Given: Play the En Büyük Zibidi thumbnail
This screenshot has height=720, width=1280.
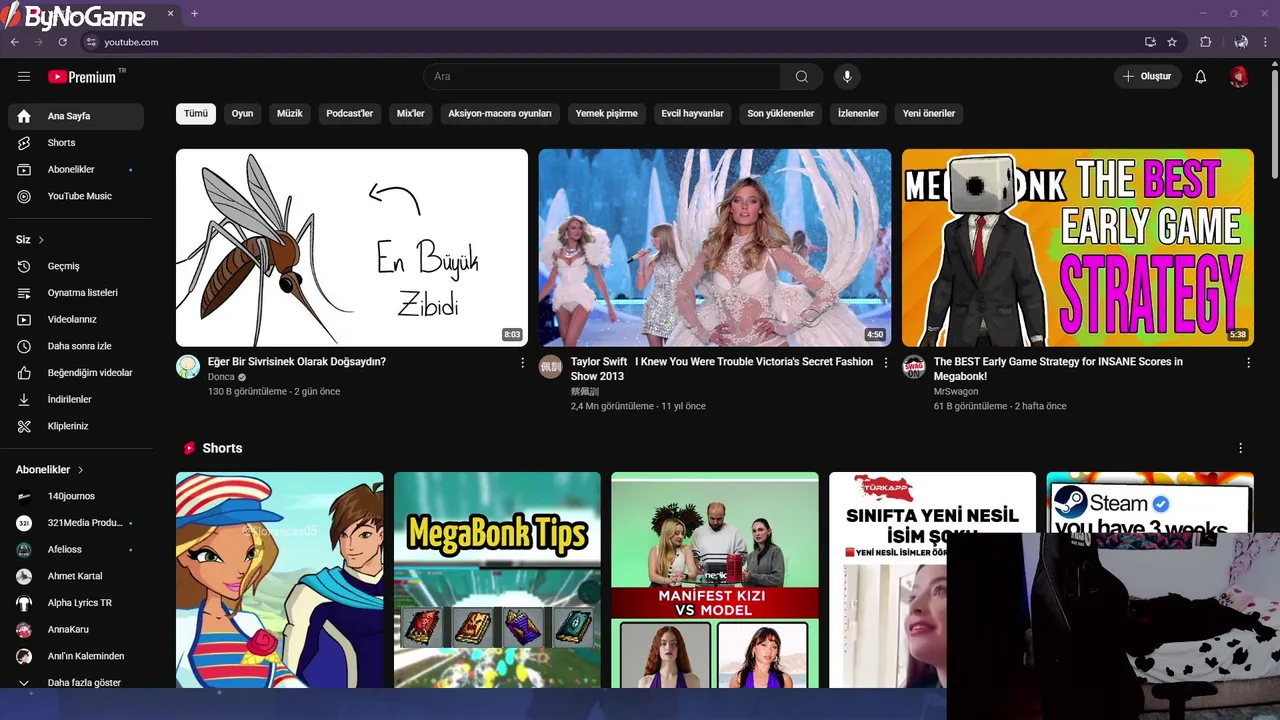Looking at the screenshot, I should pyautogui.click(x=352, y=248).
